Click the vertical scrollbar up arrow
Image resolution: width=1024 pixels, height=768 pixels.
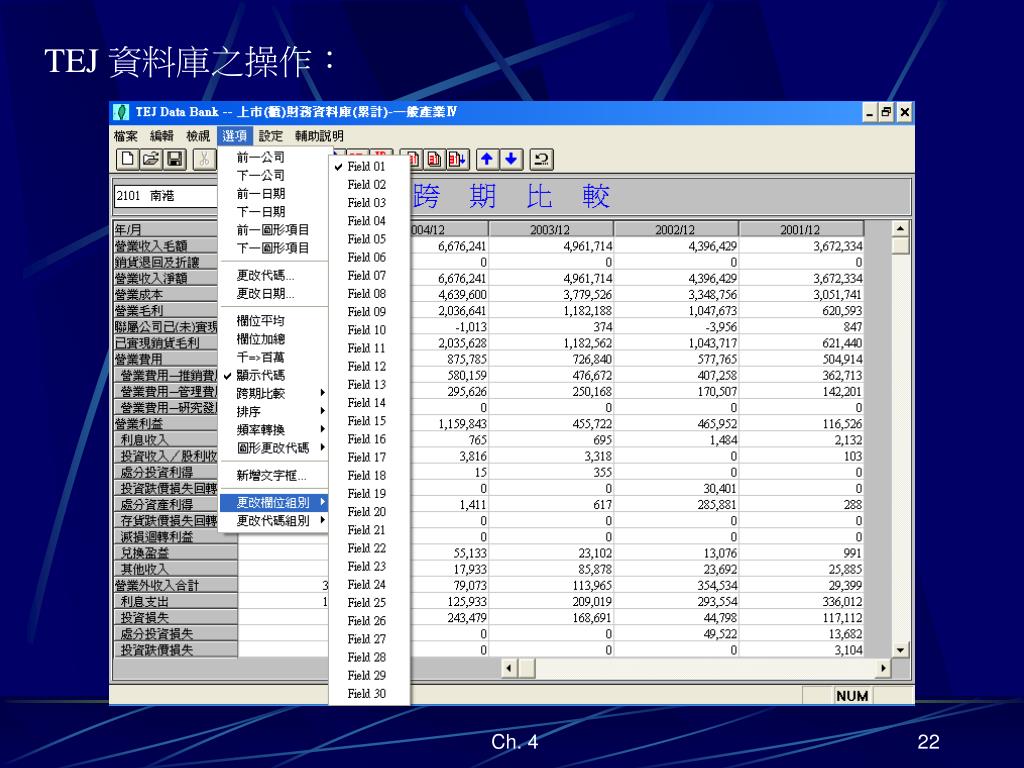[x=901, y=229]
